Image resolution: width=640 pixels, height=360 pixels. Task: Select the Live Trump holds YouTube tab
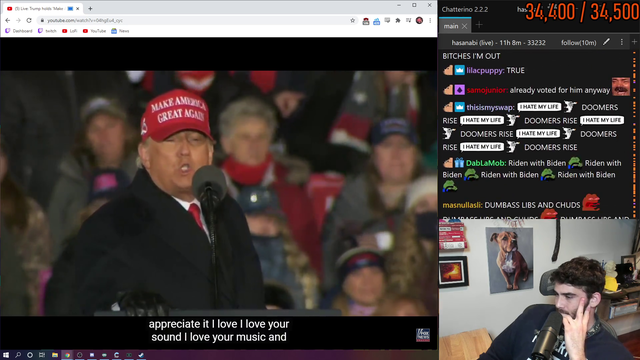[x=43, y=9]
